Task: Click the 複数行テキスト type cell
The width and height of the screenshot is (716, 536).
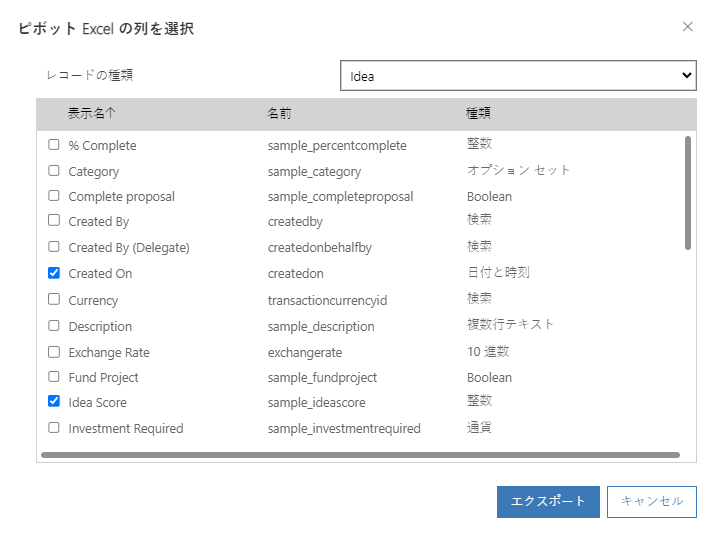Action: 510,325
